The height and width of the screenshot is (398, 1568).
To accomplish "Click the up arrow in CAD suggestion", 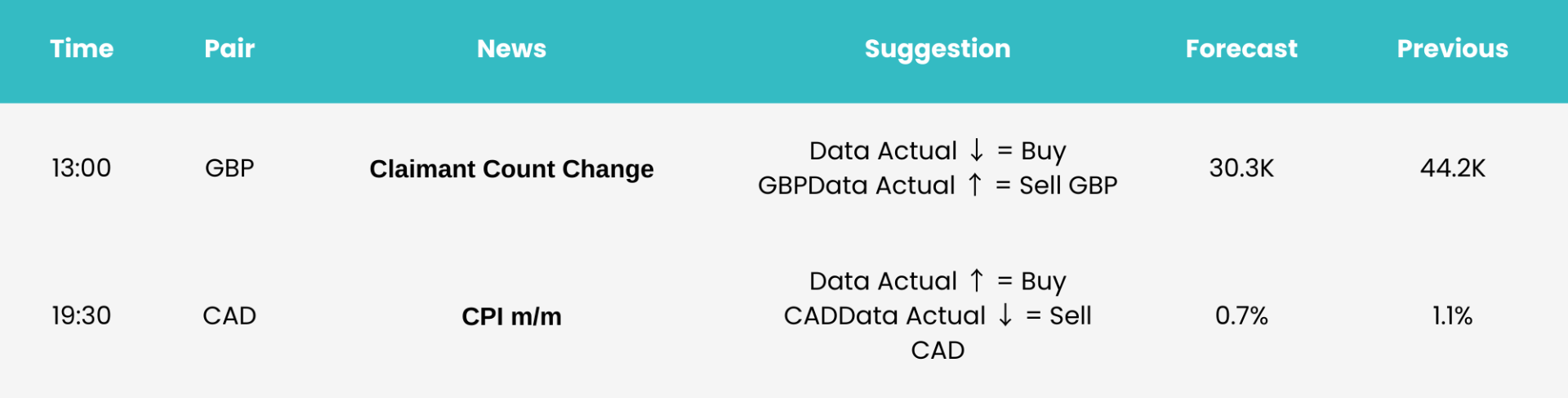I will point(977,280).
